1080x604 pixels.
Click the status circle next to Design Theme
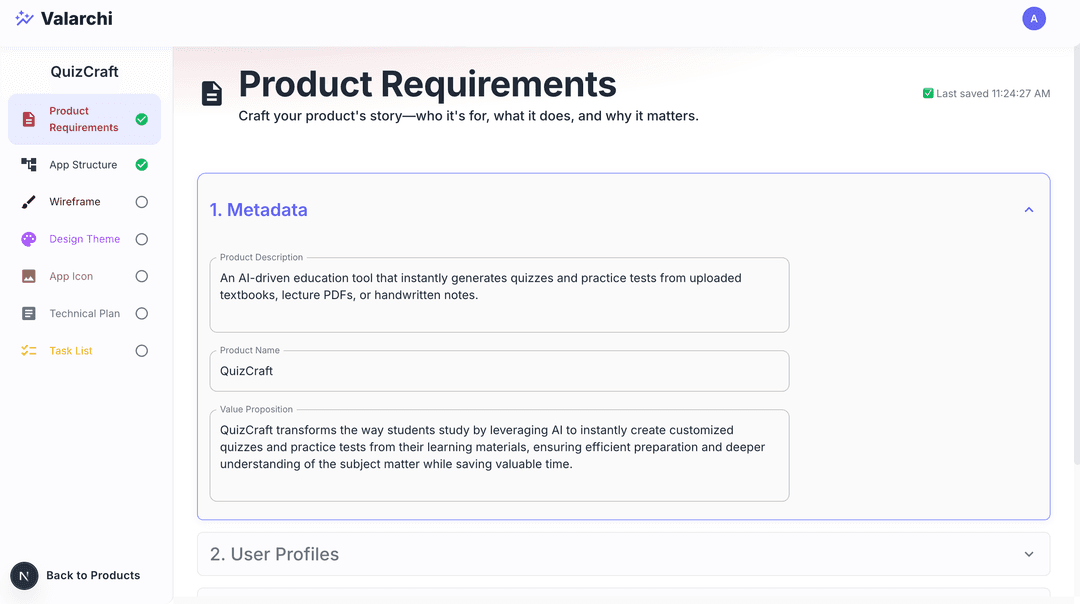[x=141, y=238]
